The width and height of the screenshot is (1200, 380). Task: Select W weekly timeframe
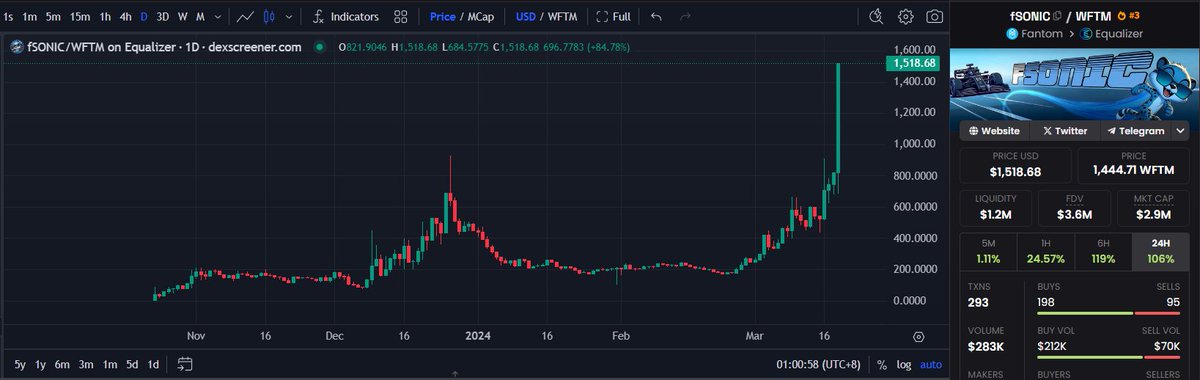point(183,16)
